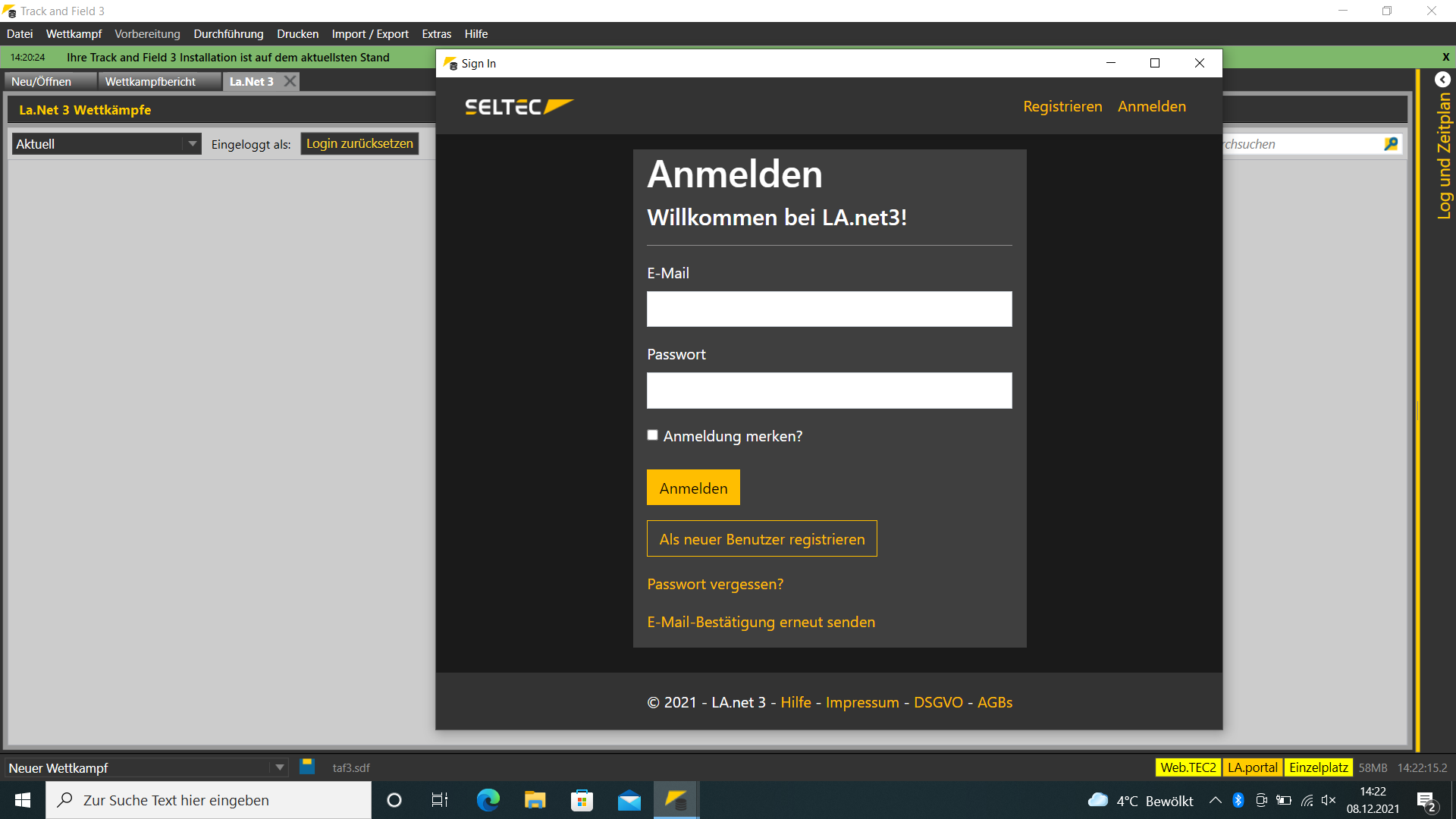Click the clock and date in the taskbar
Image resolution: width=1456 pixels, height=819 pixels.
1373,800
